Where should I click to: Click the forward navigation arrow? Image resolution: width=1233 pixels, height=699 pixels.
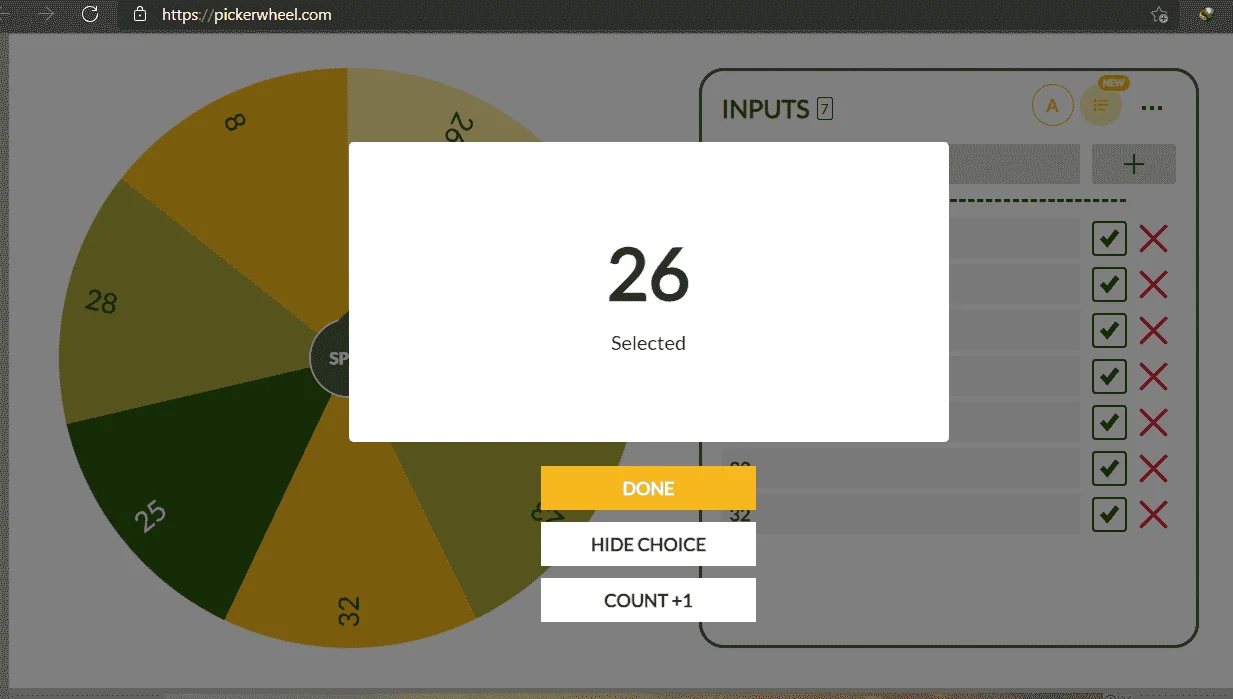click(x=46, y=14)
